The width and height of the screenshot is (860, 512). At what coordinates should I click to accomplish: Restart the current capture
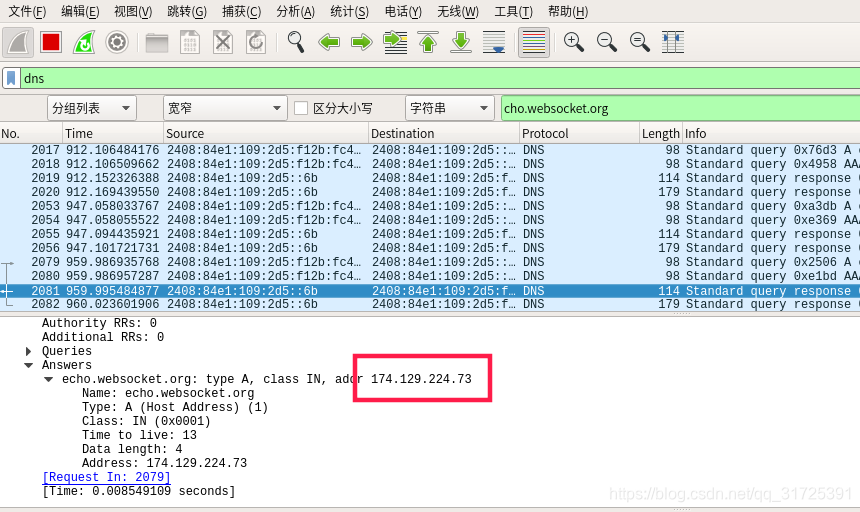pos(84,42)
